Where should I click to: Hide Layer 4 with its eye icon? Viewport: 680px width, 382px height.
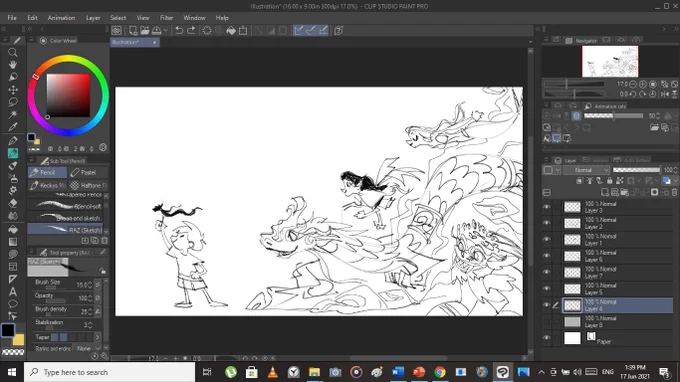546,305
